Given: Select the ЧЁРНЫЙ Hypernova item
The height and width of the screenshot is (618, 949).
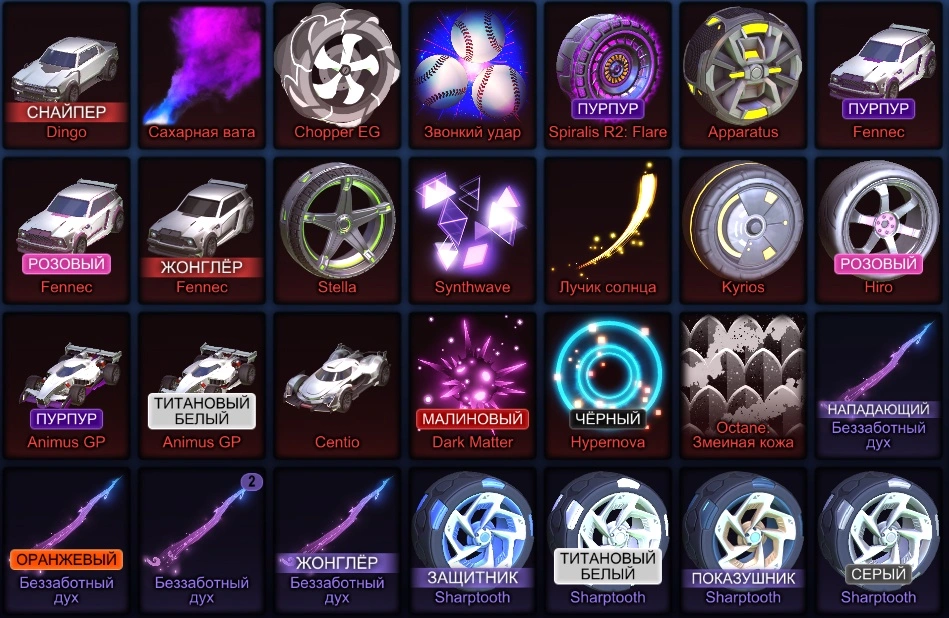Looking at the screenshot, I should tap(608, 385).
